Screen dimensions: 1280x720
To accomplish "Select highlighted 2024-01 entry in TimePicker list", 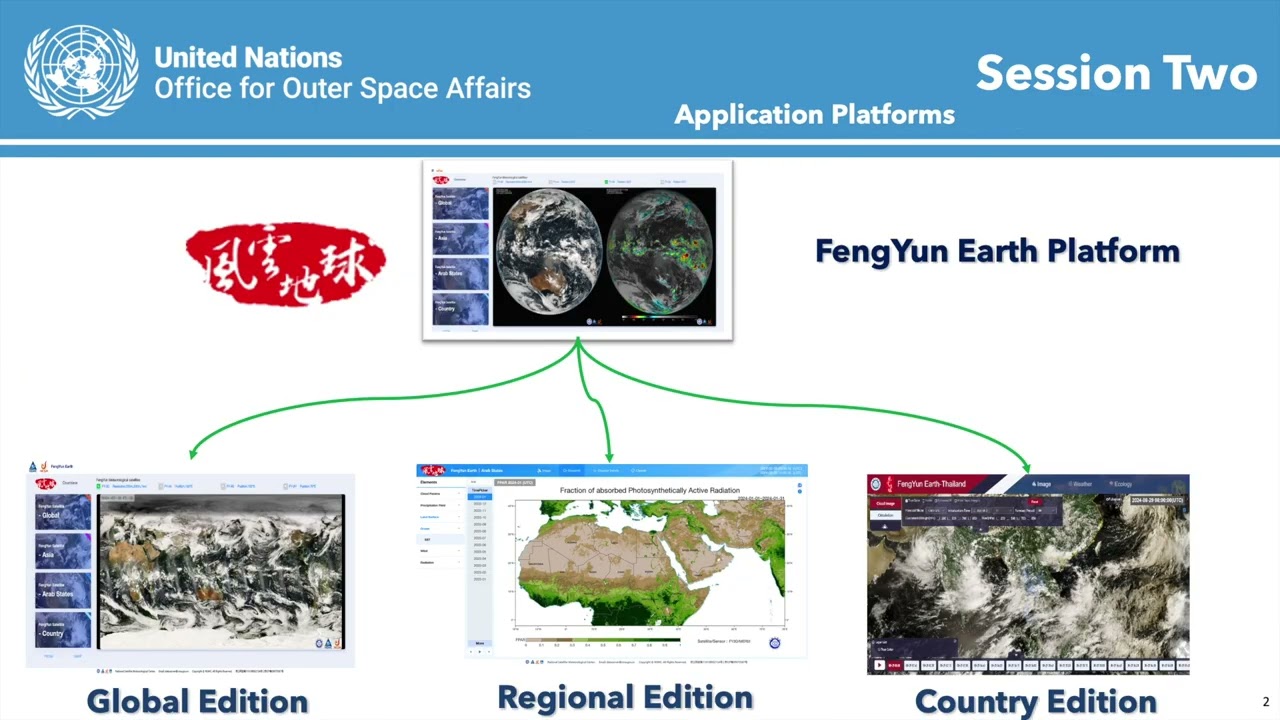I will [480, 497].
